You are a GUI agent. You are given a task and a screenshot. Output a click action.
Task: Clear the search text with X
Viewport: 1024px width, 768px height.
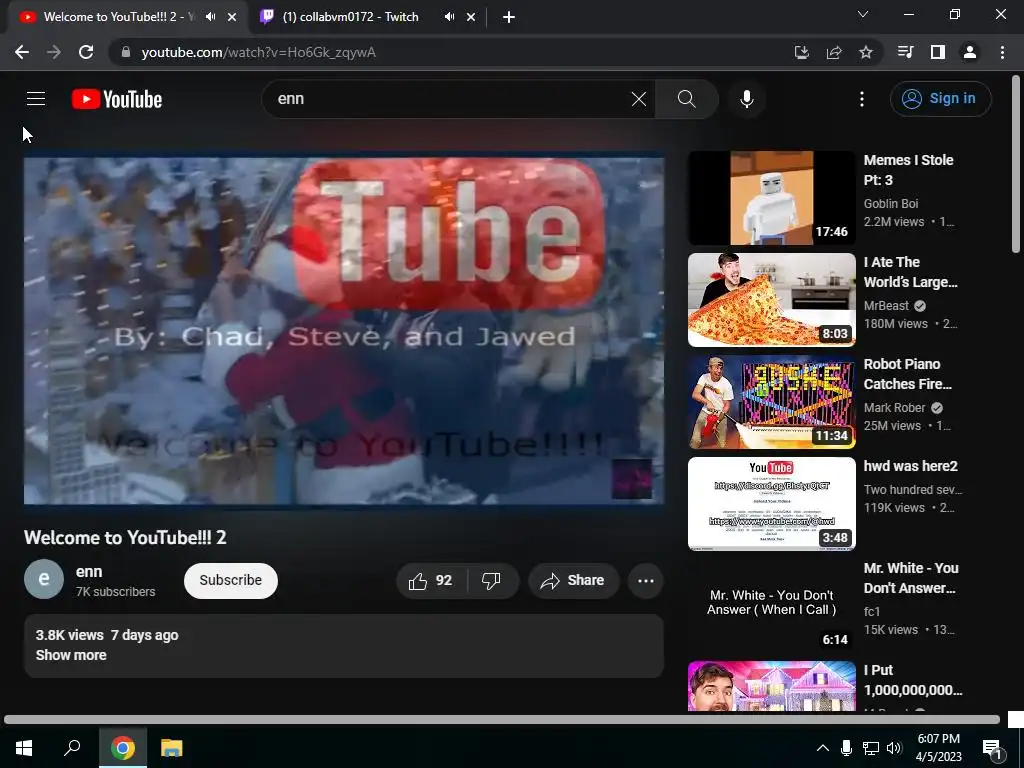coord(639,99)
